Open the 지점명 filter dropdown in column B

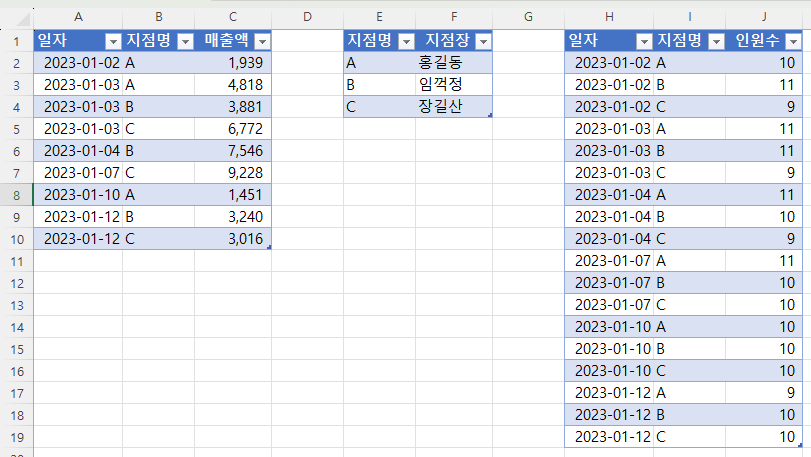185,41
